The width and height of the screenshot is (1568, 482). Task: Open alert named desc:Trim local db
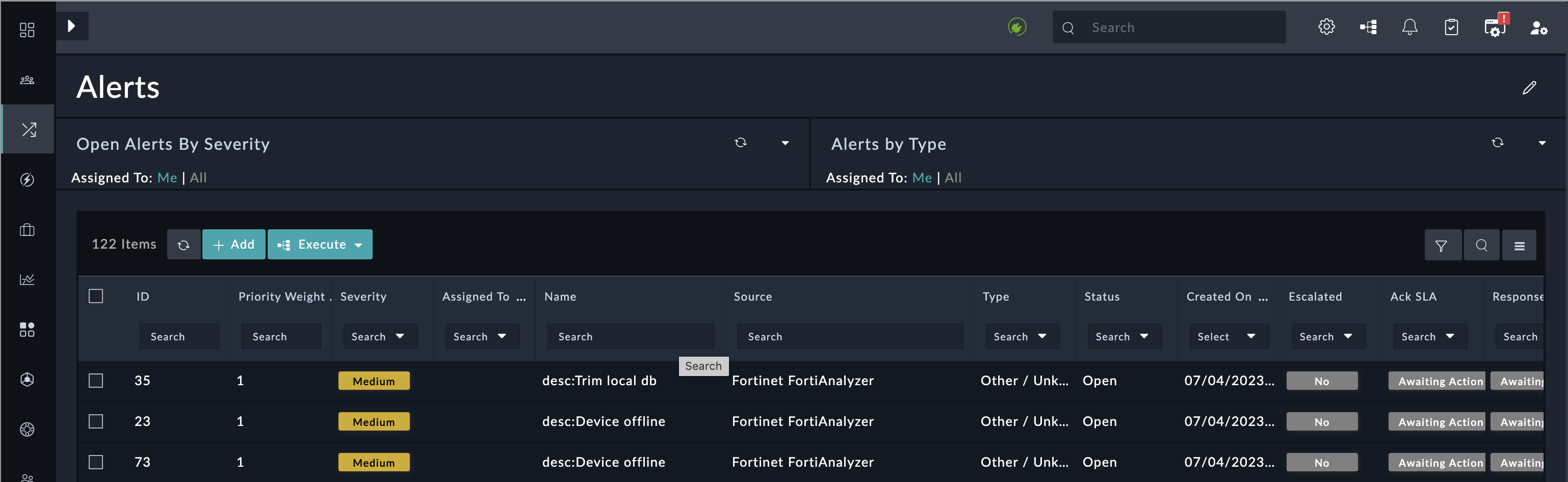click(599, 381)
